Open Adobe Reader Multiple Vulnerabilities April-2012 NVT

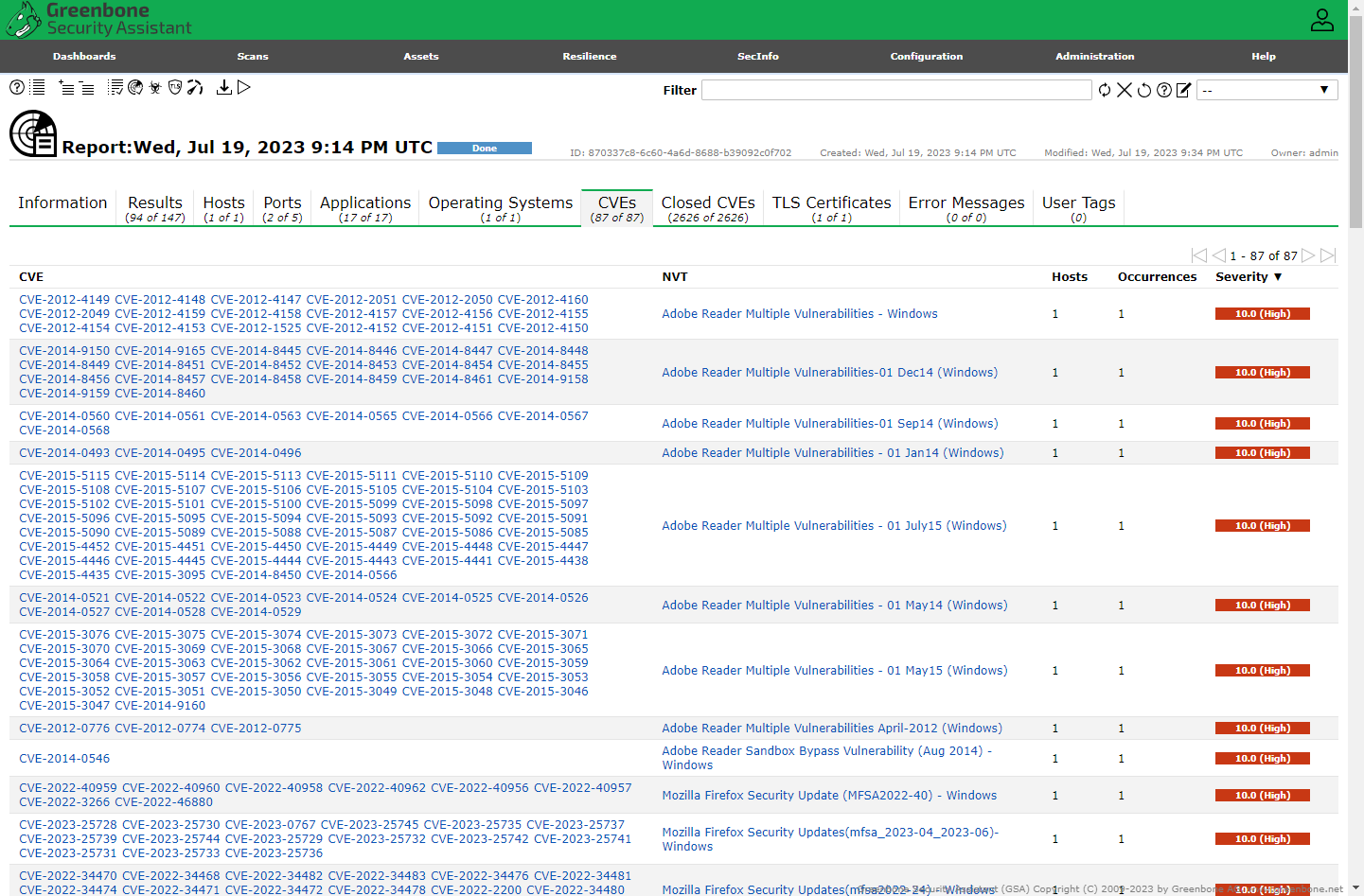point(832,729)
